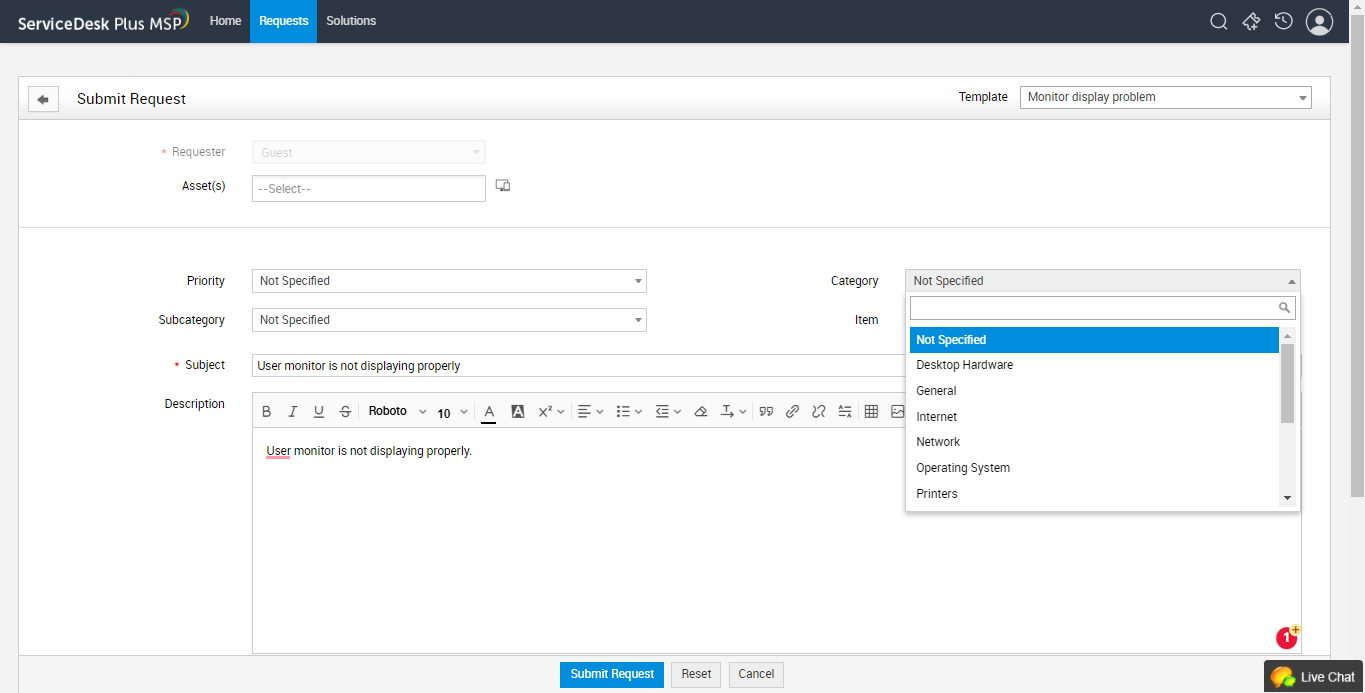
Task: Open the Subcategory dropdown
Action: pyautogui.click(x=449, y=320)
